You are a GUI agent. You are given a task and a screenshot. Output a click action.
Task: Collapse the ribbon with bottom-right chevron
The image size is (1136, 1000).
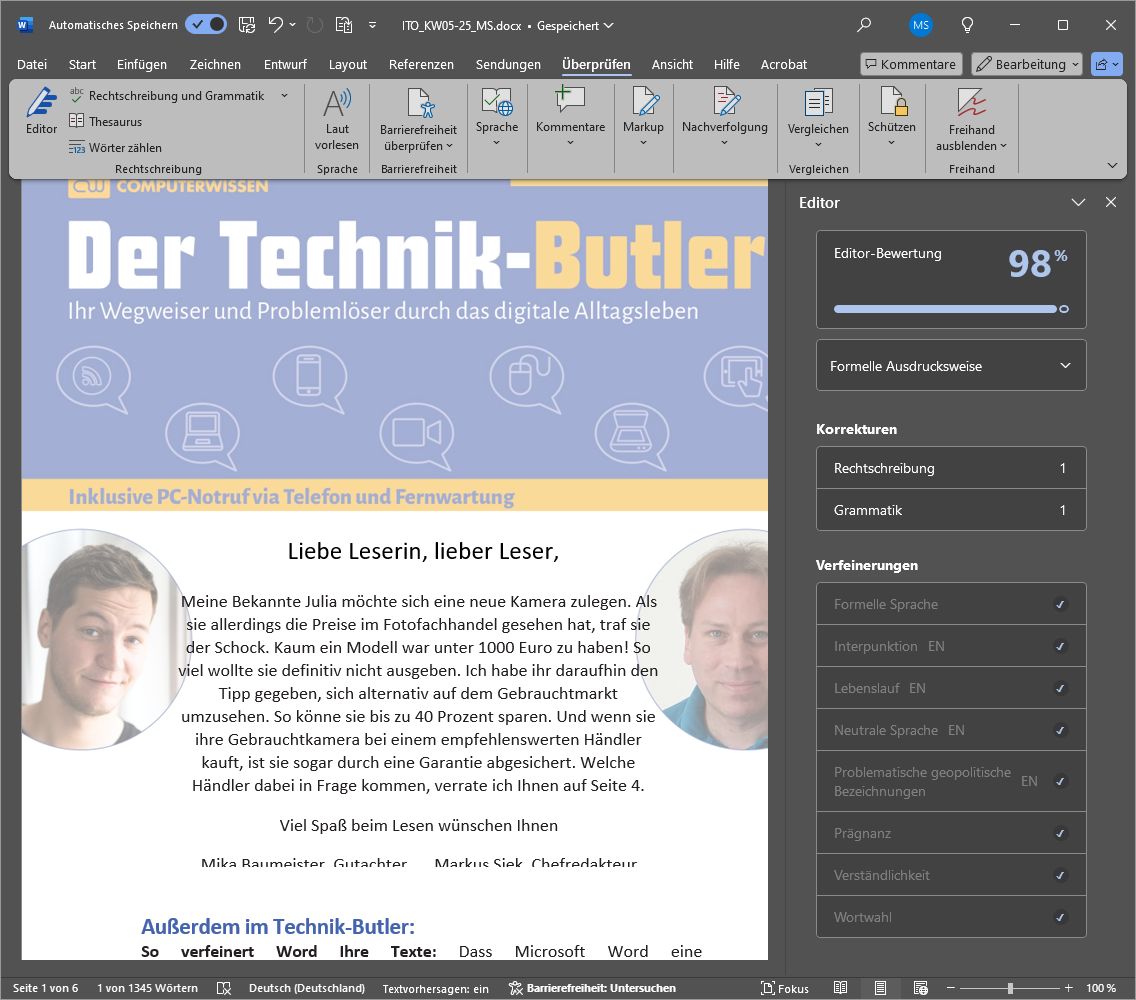click(x=1112, y=166)
